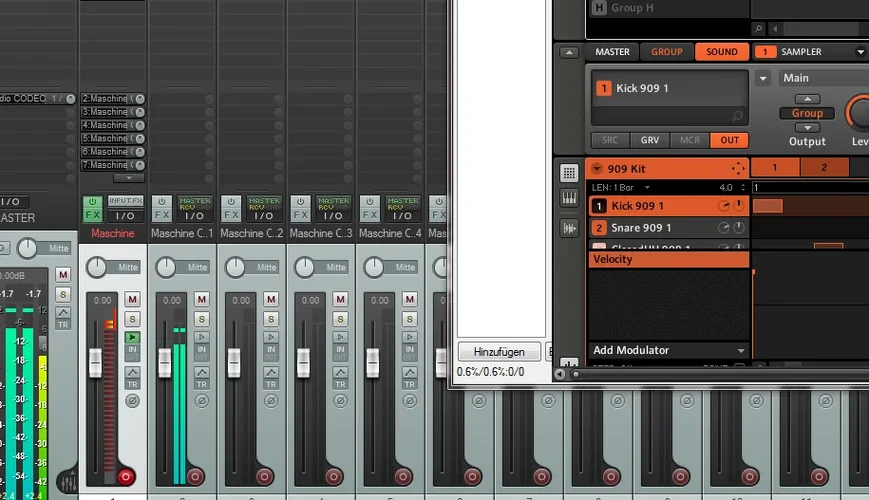Switch to the GROUP tab
Image resolution: width=869 pixels, height=500 pixels.
[667, 52]
